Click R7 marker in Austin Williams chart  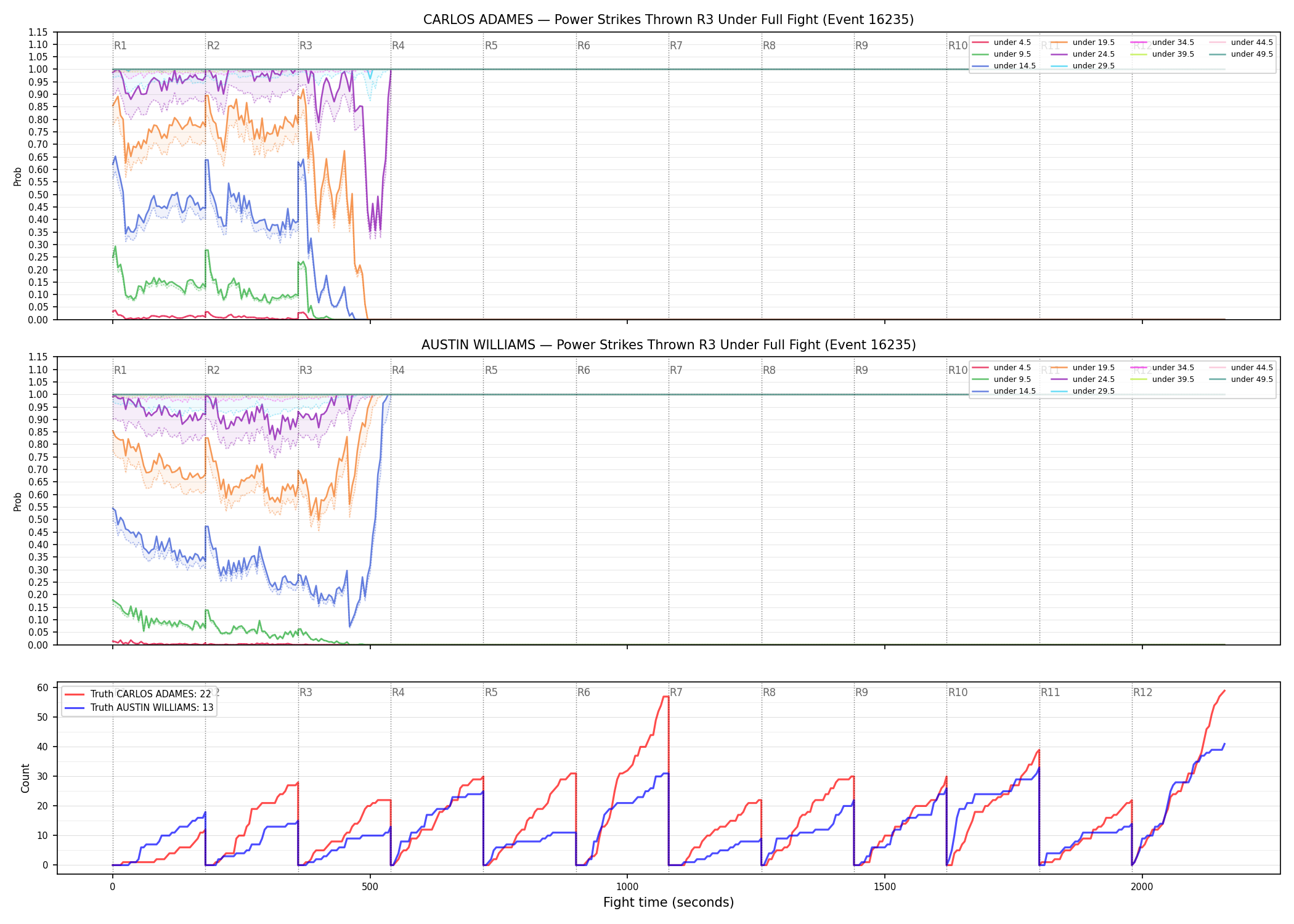point(676,370)
